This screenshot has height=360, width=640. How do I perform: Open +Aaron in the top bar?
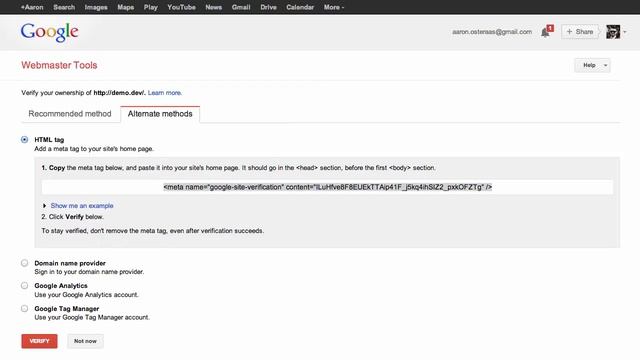pos(32,7)
